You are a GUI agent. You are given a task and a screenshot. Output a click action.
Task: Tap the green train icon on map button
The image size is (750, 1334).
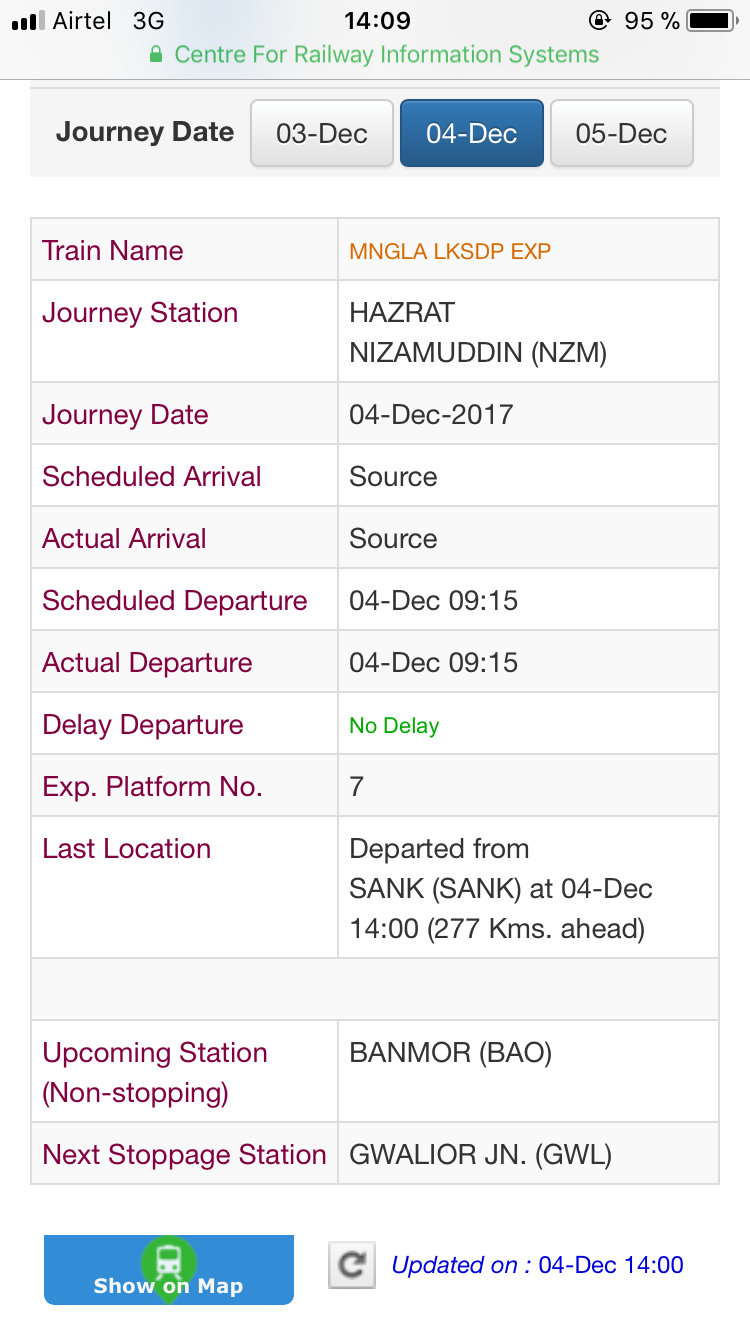click(168, 1260)
